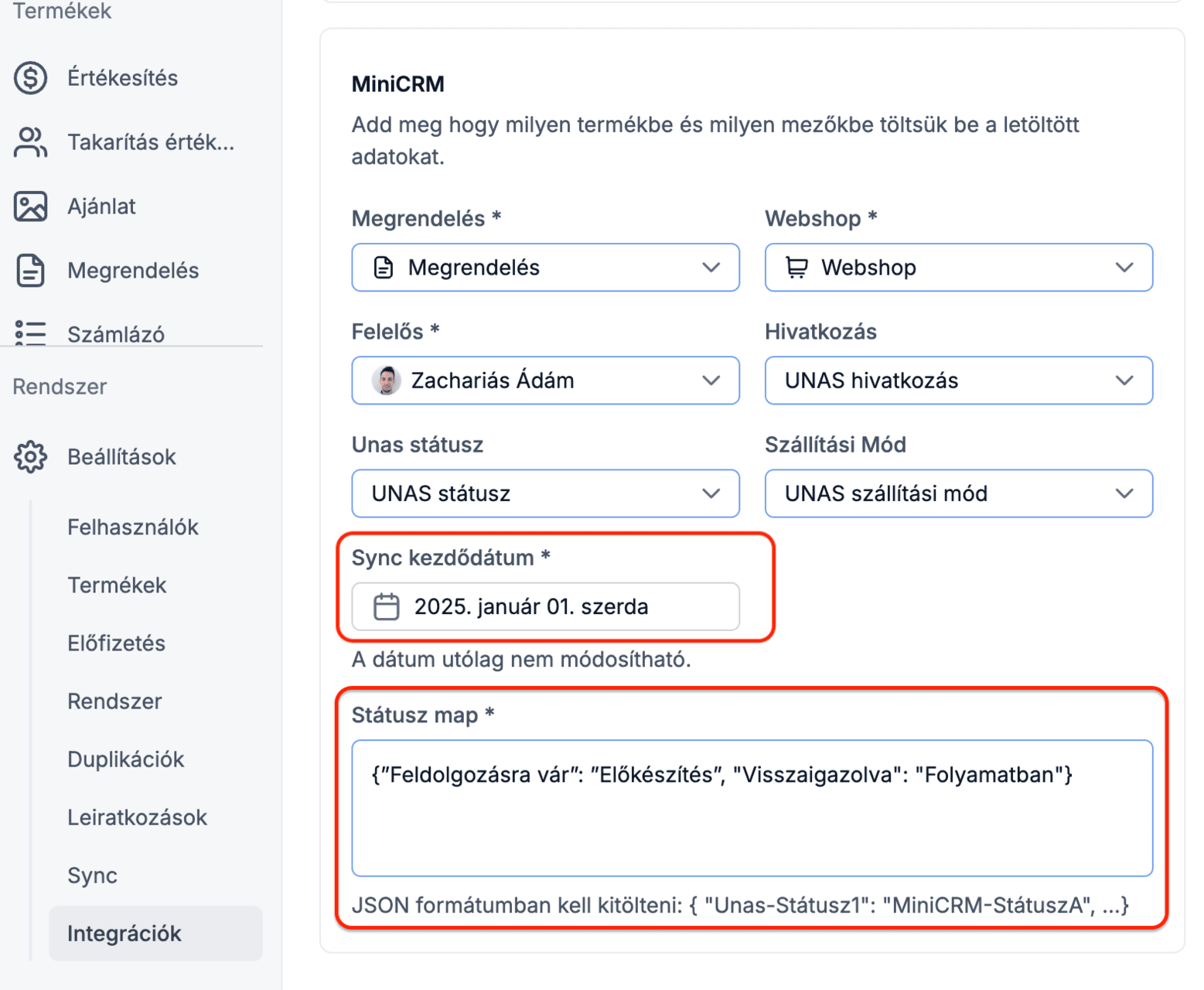
Task: Click the list icon beside Számlázó
Action: point(30,333)
